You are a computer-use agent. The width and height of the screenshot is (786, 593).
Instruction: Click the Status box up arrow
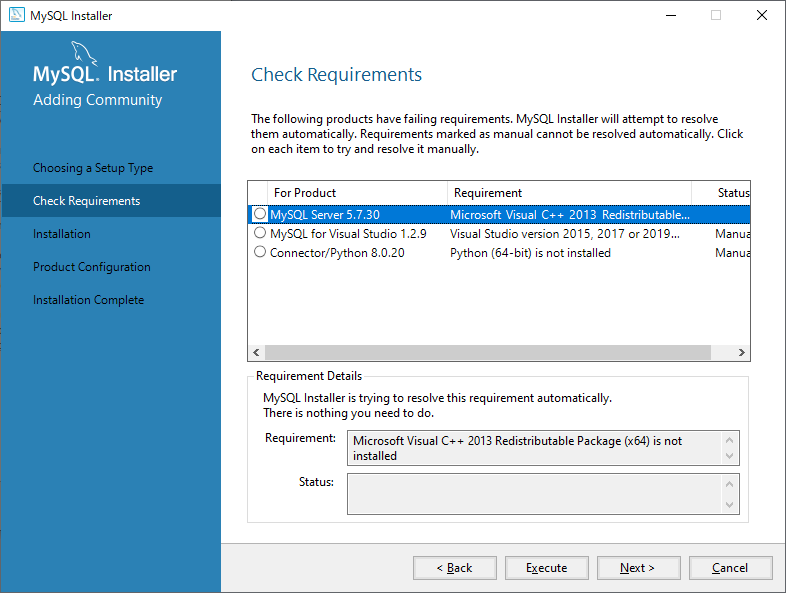pos(729,484)
